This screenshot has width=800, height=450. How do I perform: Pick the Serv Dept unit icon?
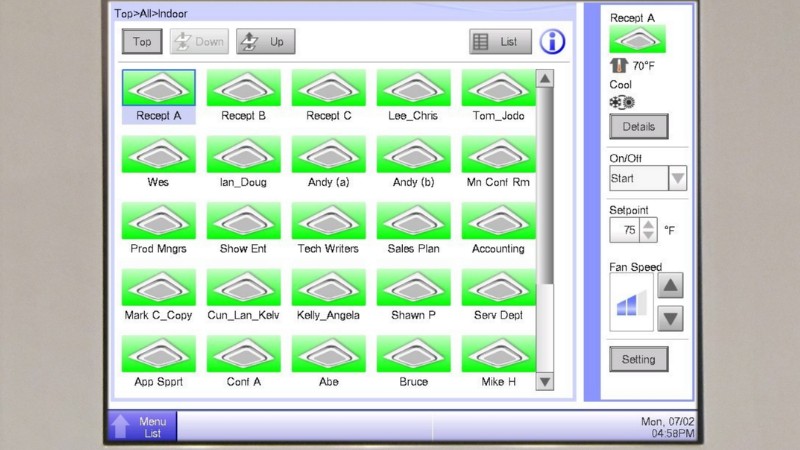[x=498, y=288]
